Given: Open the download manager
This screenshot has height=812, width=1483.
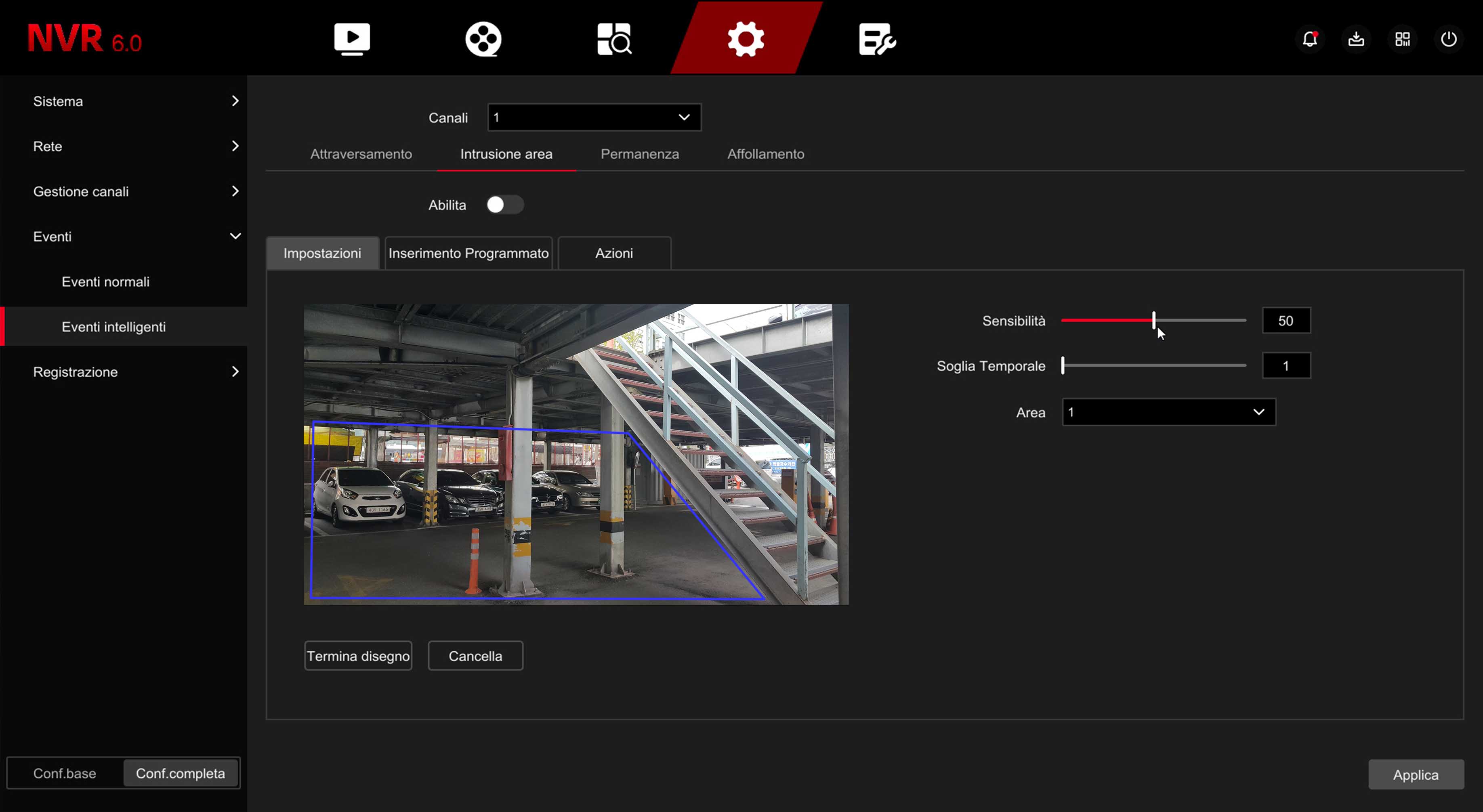Looking at the screenshot, I should pyautogui.click(x=1356, y=38).
